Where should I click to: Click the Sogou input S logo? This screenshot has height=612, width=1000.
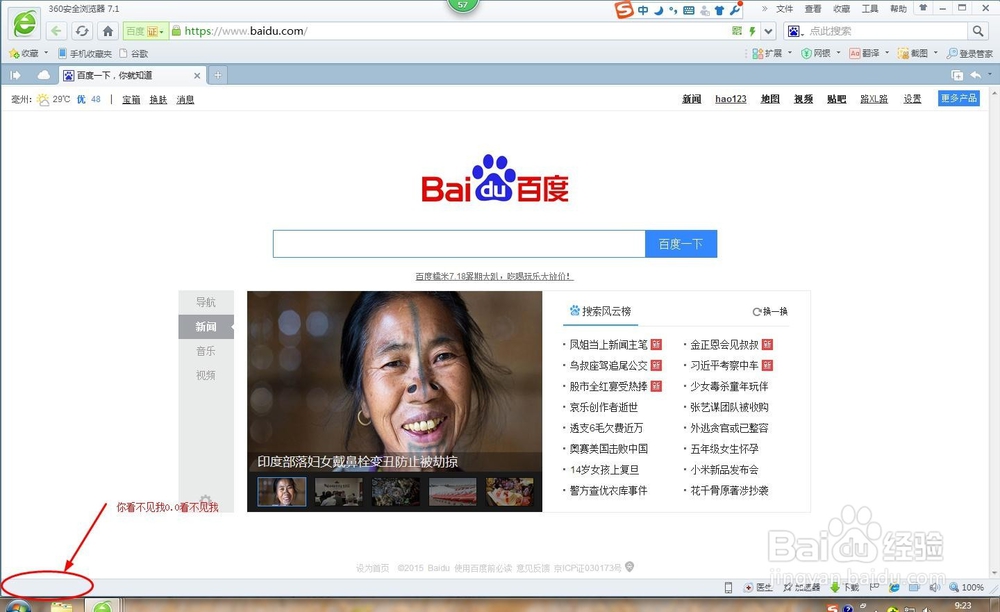coord(624,10)
